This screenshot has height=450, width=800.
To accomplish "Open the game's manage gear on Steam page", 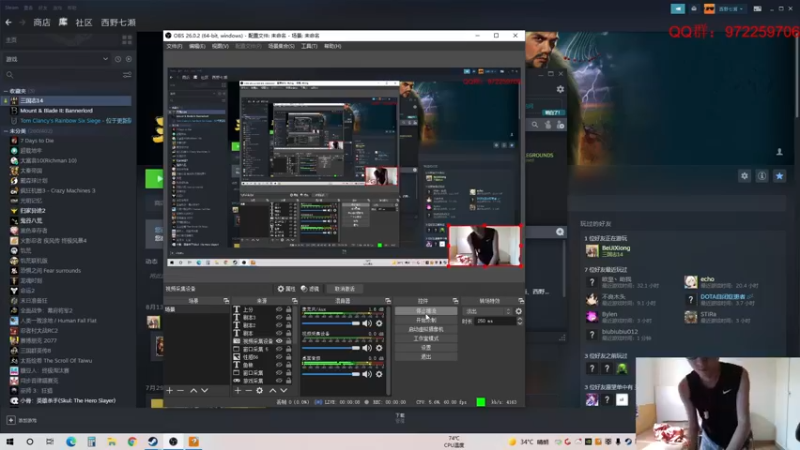I will (744, 176).
